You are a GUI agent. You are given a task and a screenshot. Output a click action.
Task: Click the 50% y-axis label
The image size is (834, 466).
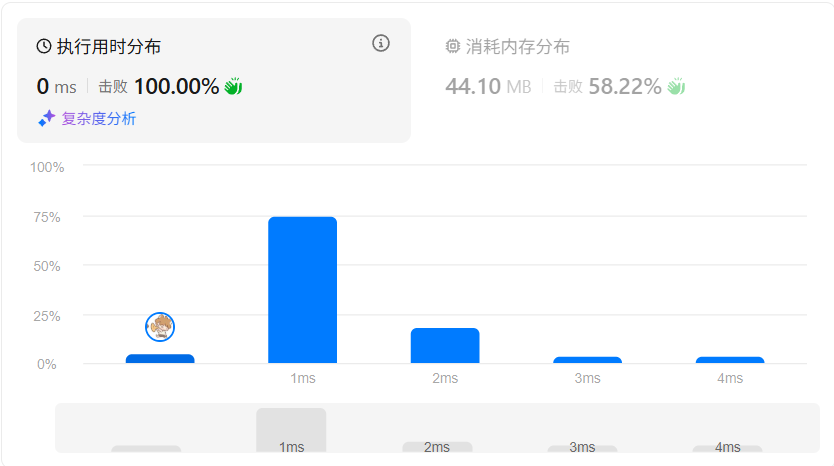coord(47,266)
